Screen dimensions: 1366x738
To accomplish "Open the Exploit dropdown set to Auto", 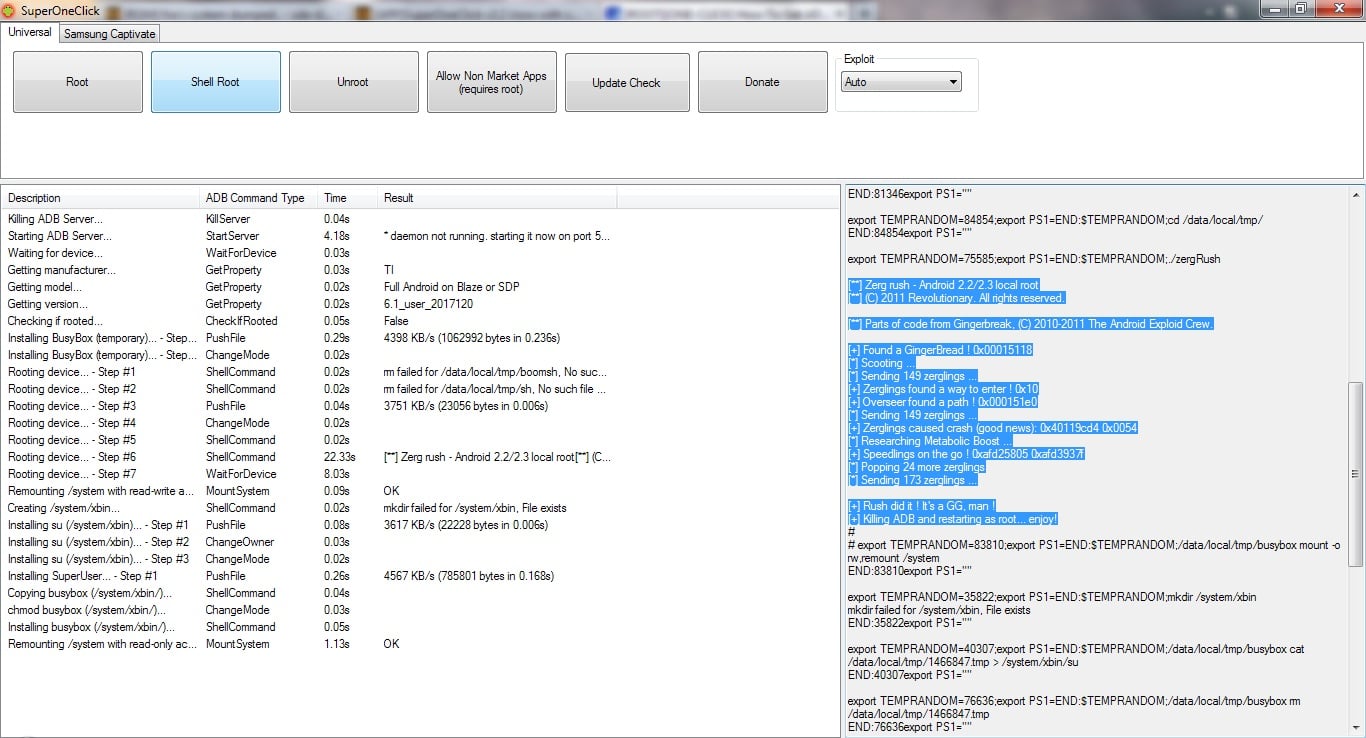I will tap(901, 82).
